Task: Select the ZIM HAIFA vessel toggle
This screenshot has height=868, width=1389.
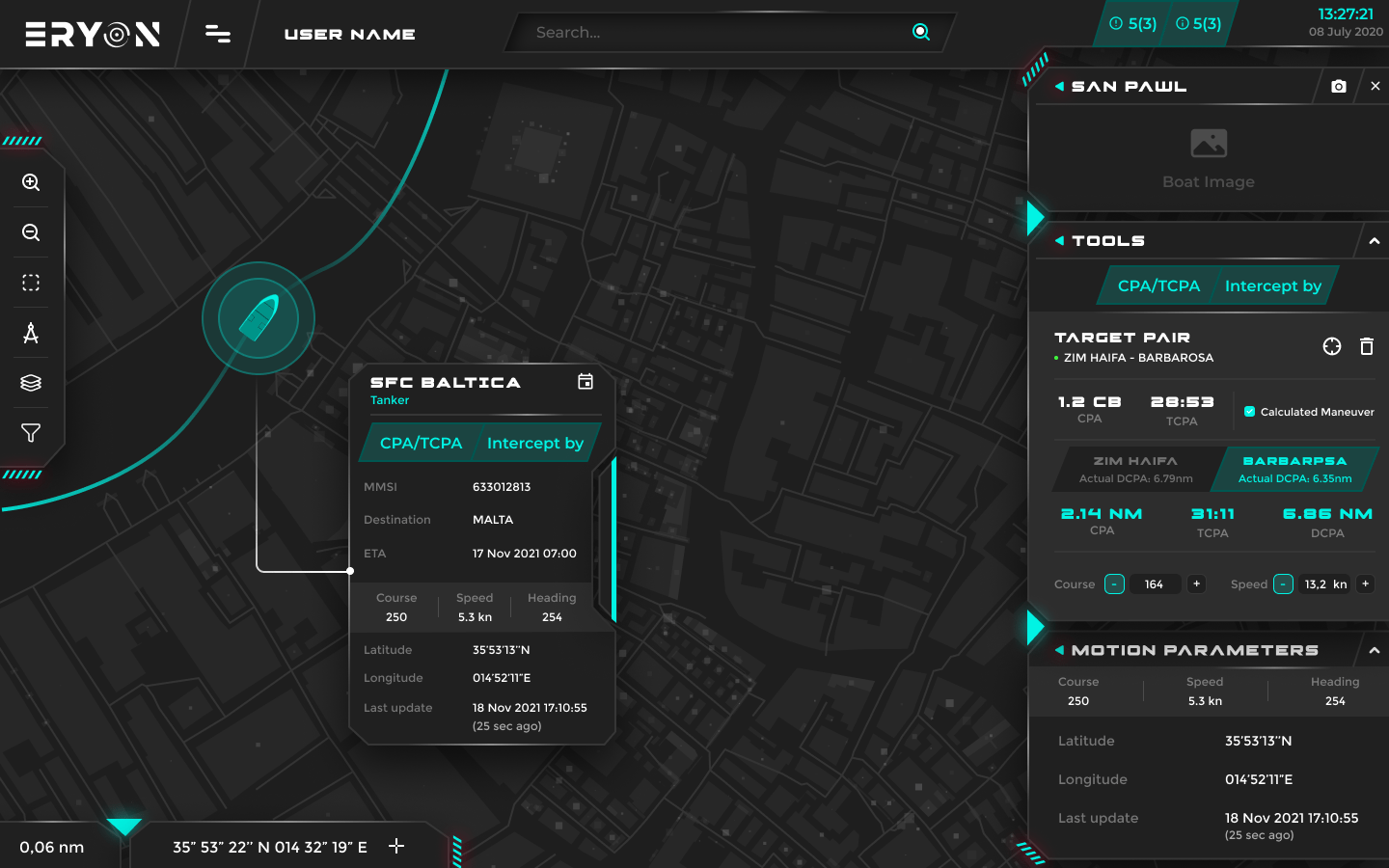Action: [1134, 469]
